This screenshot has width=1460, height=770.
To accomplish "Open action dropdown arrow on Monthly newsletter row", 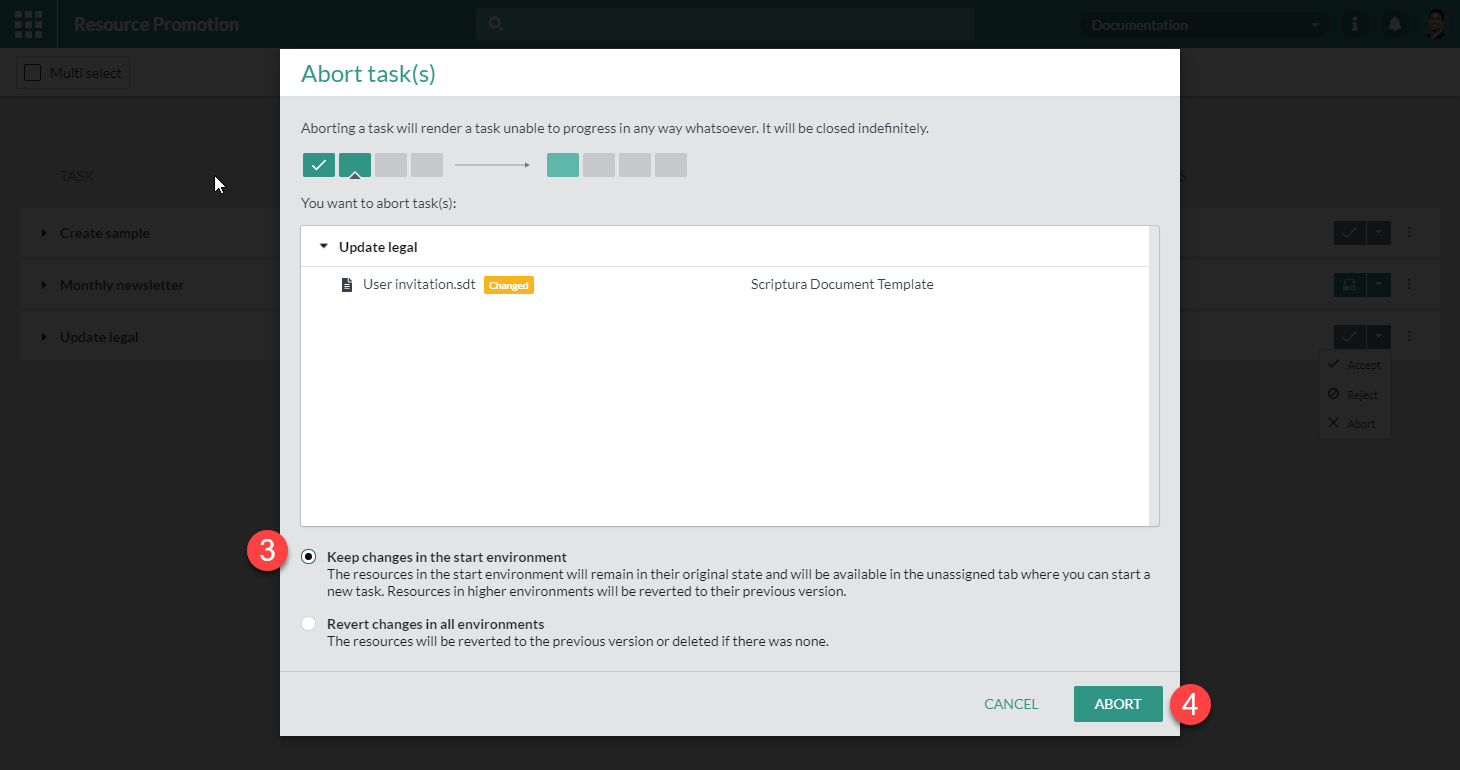I will coord(1378,285).
